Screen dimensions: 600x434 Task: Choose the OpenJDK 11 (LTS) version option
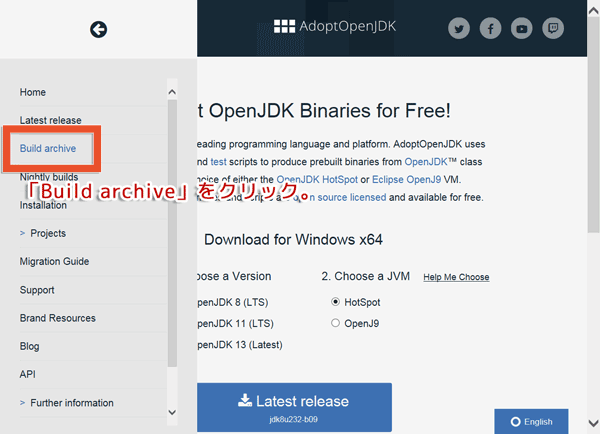tap(235, 323)
